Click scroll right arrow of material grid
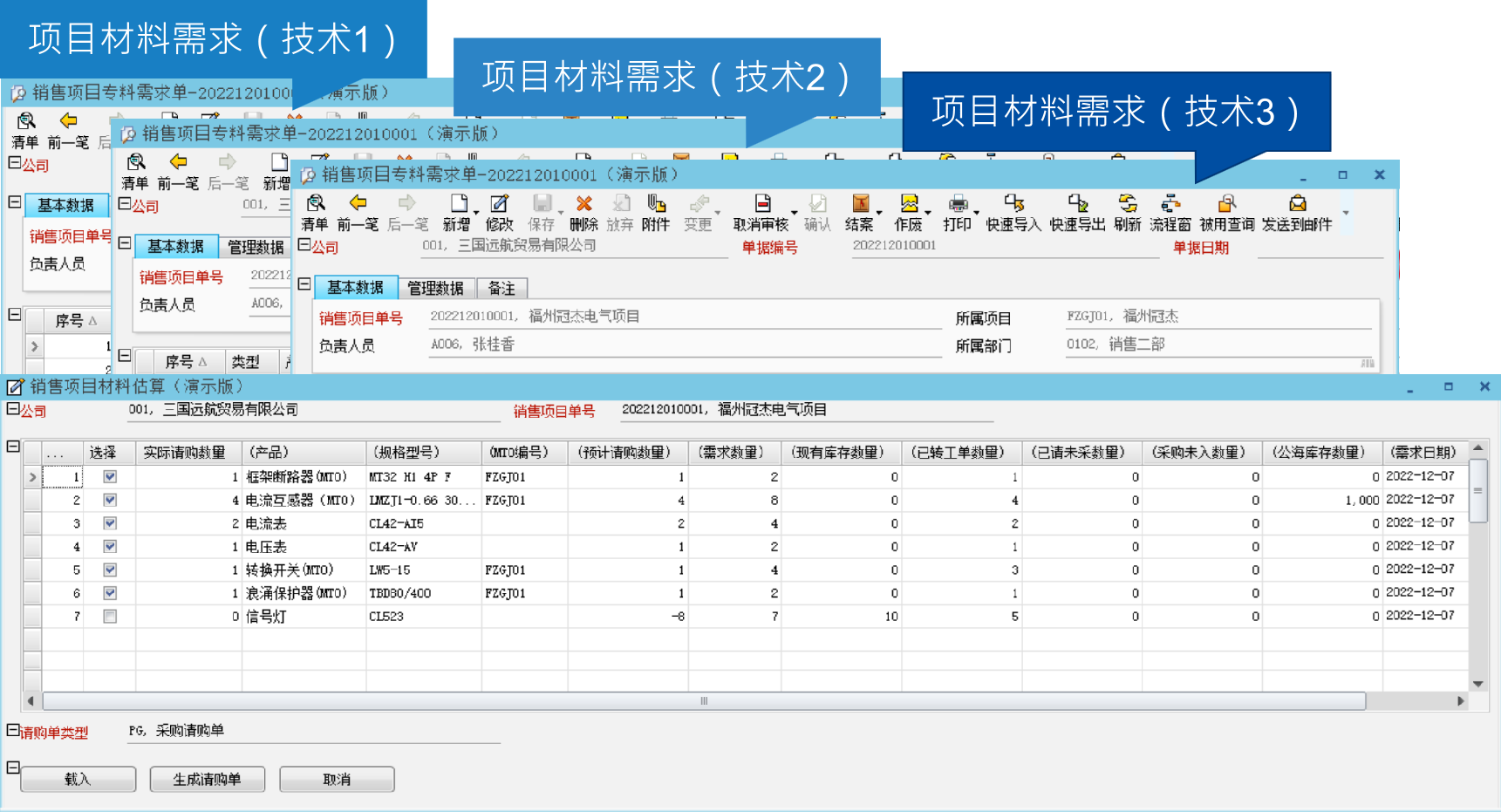This screenshot has width=1501, height=812. [1461, 700]
